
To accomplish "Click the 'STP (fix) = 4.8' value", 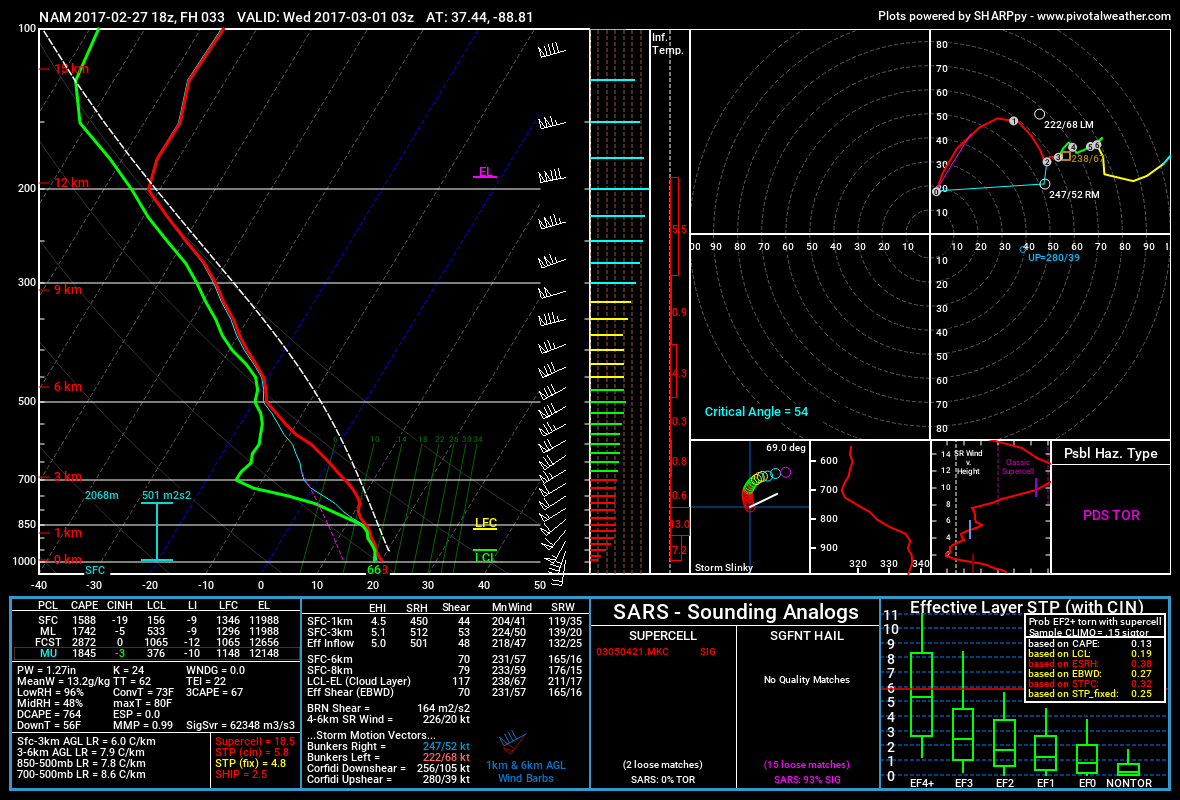I will click(x=251, y=763).
